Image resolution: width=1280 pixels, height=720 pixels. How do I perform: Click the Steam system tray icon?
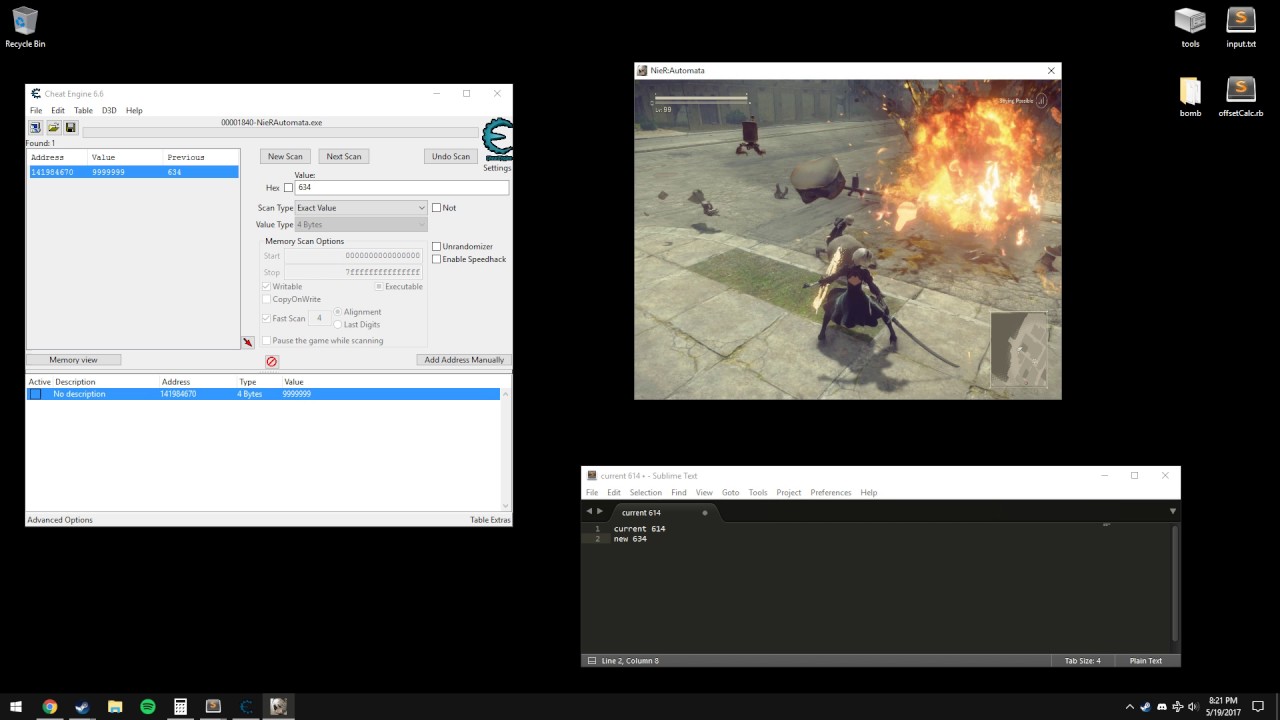(x=1145, y=707)
